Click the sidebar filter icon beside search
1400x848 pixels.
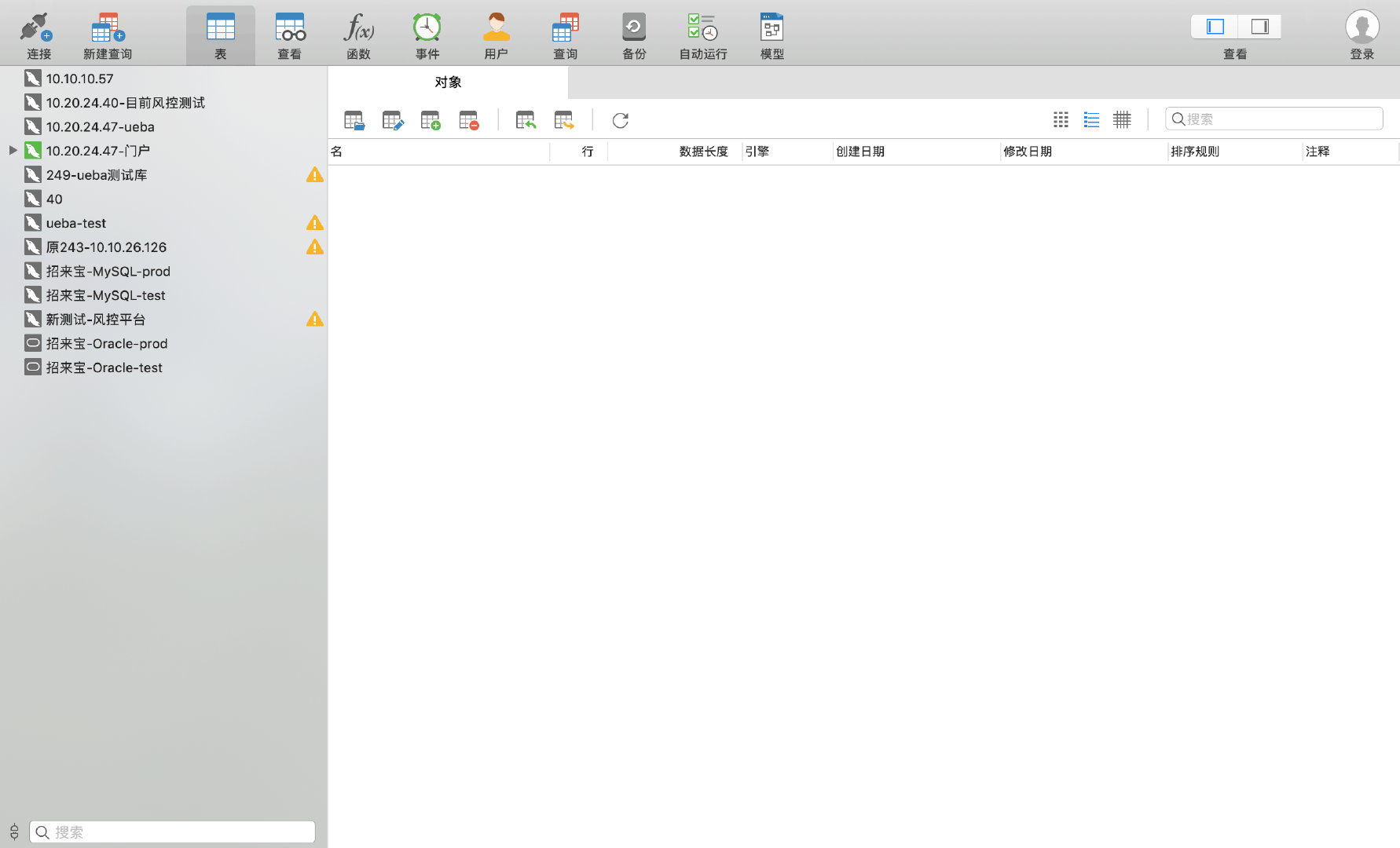click(x=14, y=832)
